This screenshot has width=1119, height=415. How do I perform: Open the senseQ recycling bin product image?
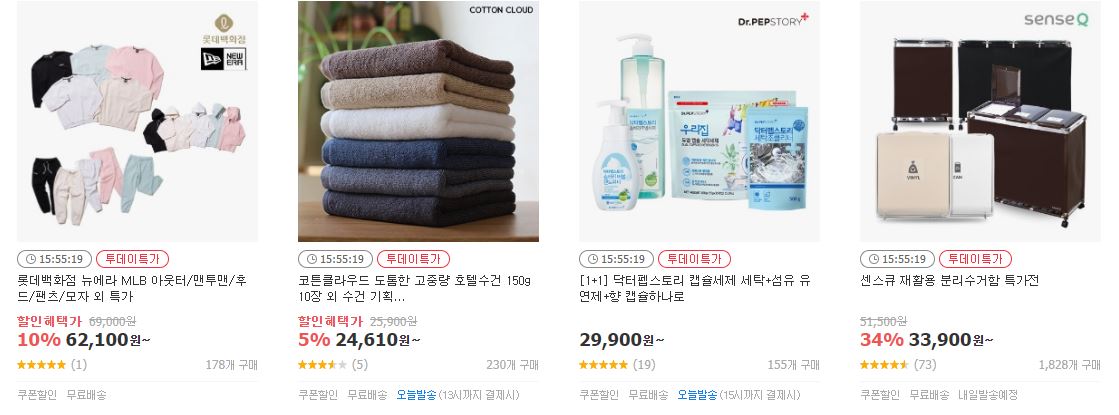(x=981, y=121)
